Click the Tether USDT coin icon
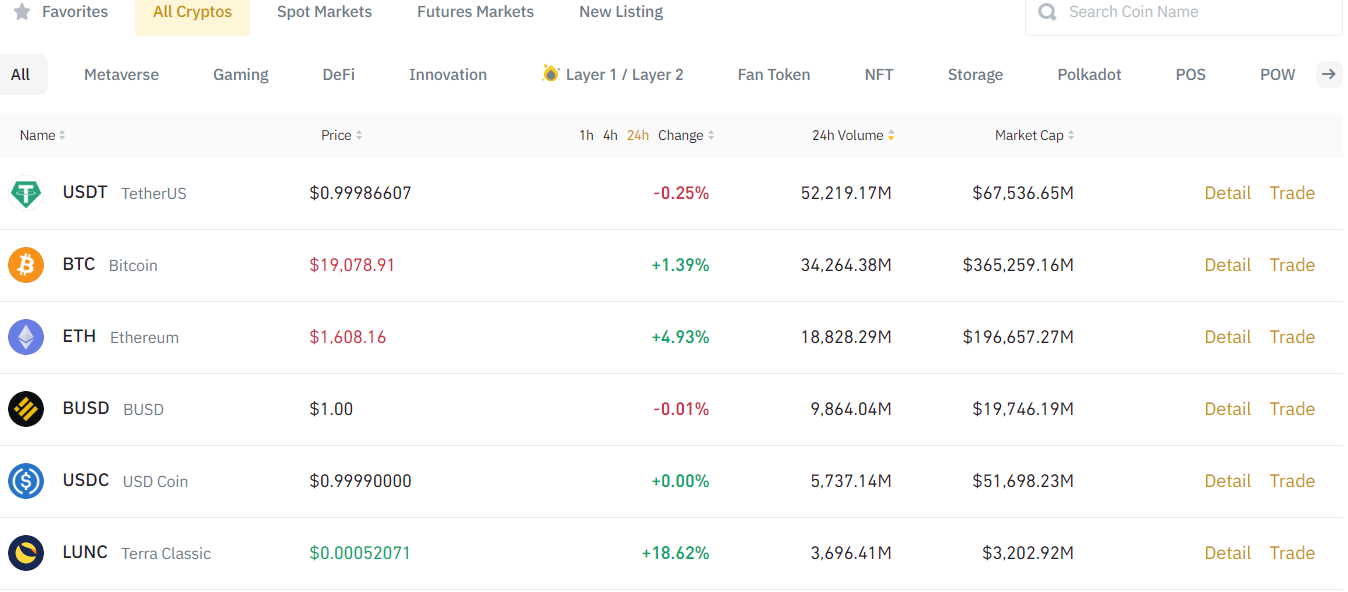 [x=26, y=194]
